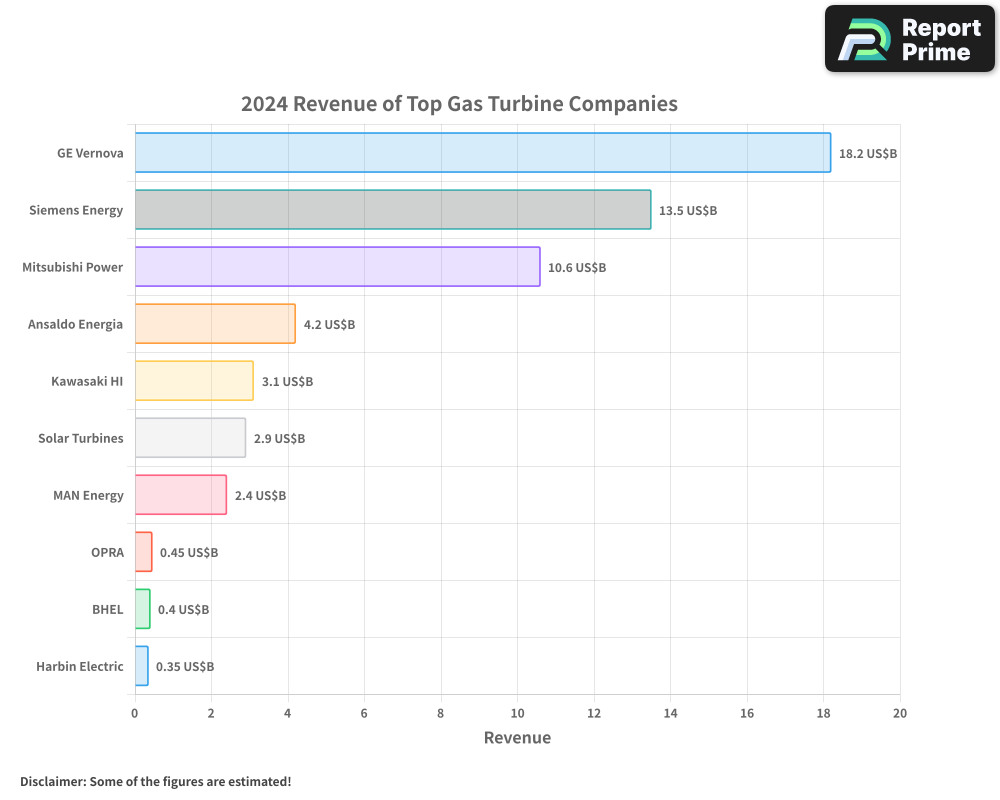Click the Ansaldo Energia bar
1000x800 pixels.
pos(215,324)
